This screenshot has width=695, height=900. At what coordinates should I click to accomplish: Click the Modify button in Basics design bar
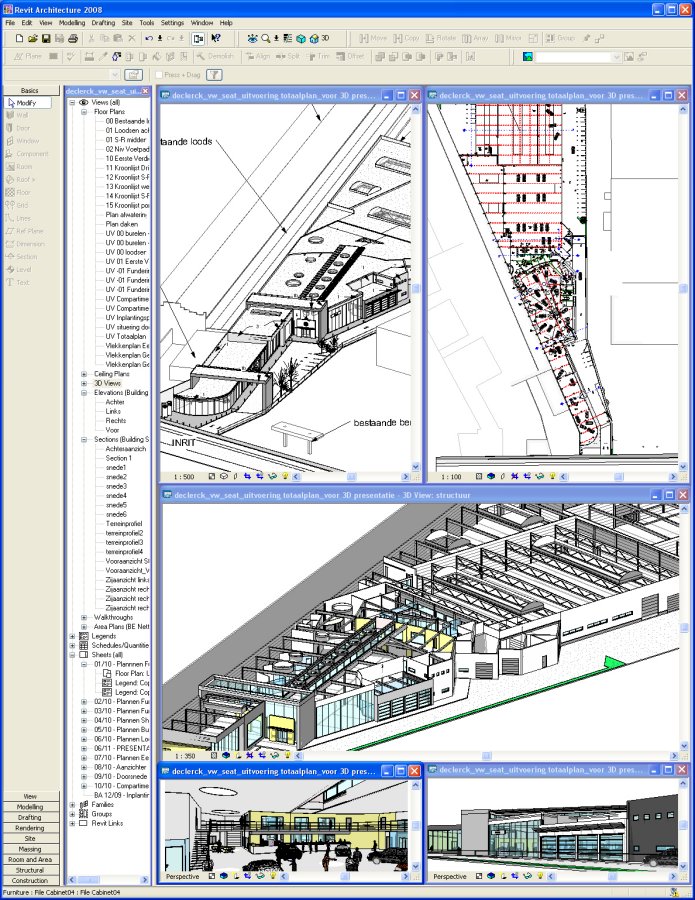[28, 103]
